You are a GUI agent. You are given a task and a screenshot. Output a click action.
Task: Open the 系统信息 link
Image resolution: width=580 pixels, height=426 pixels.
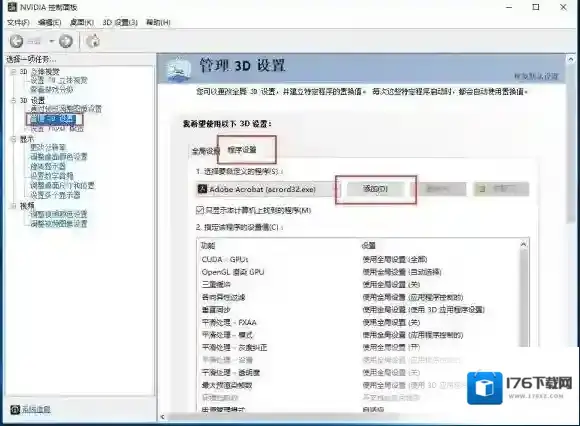(36, 409)
